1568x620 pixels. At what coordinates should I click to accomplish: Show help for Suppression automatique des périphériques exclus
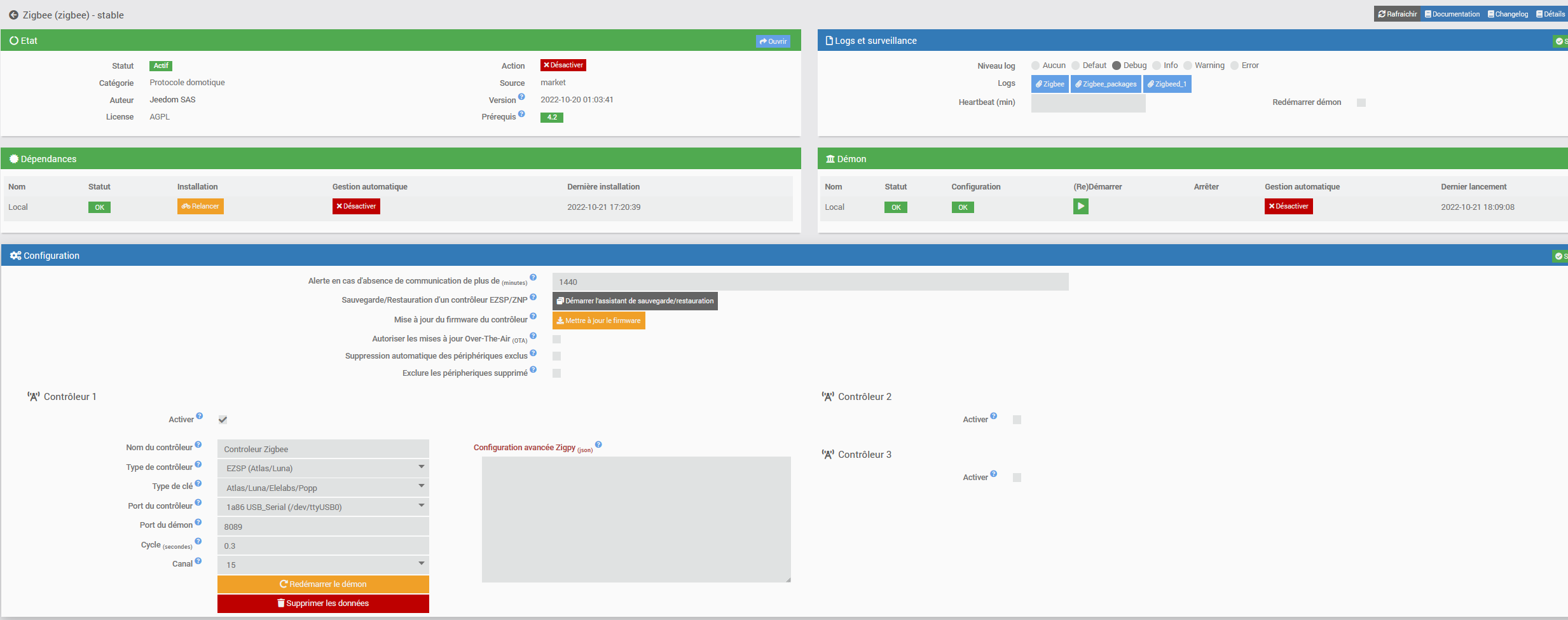click(x=533, y=353)
